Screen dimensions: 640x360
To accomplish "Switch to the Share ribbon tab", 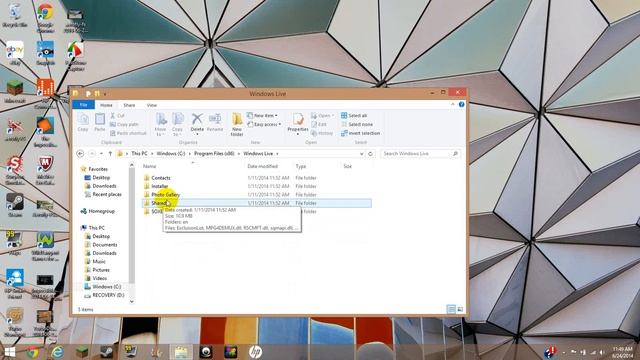I will tap(129, 105).
